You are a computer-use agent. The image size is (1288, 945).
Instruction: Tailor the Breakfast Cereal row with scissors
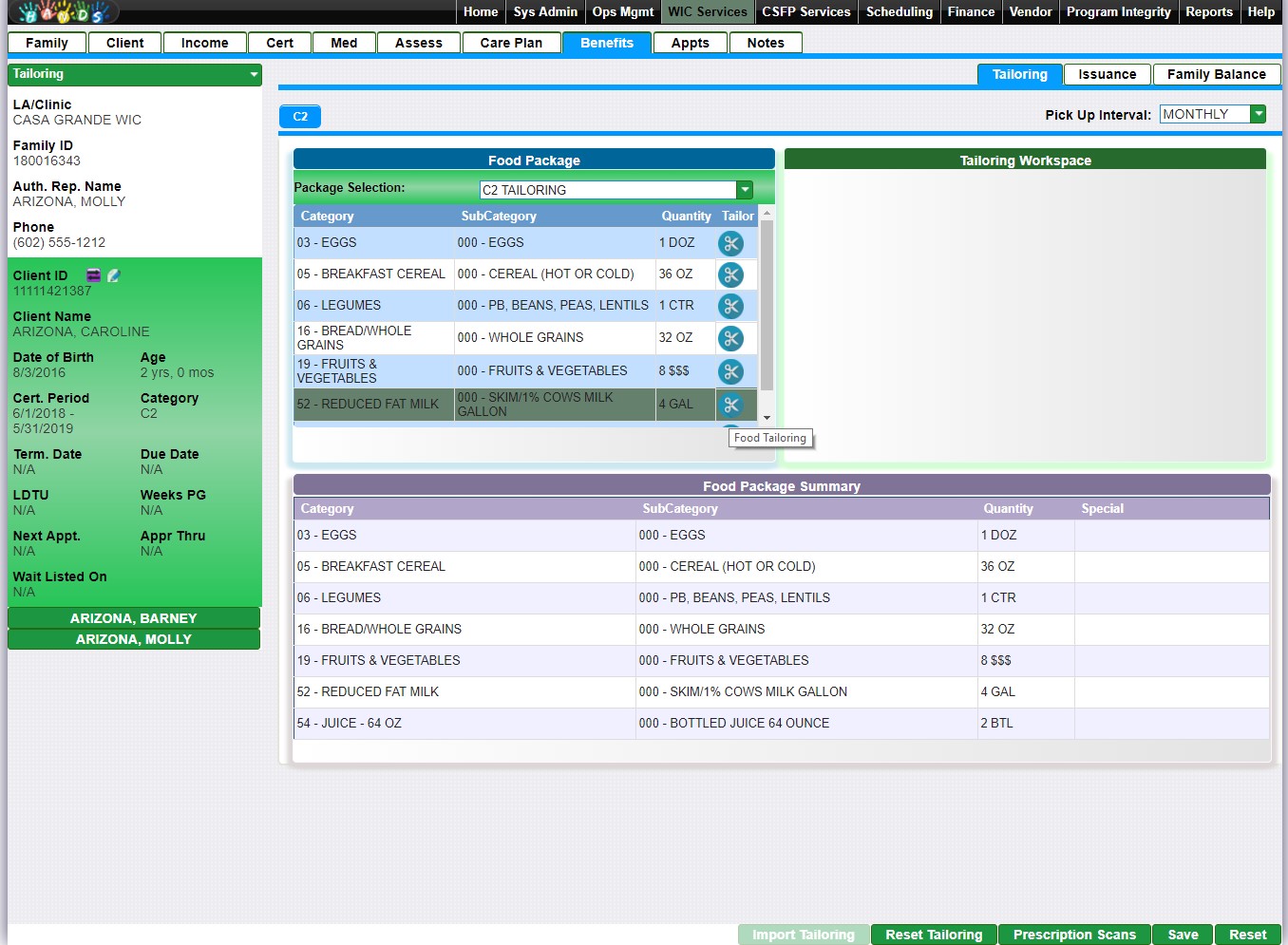click(x=730, y=275)
